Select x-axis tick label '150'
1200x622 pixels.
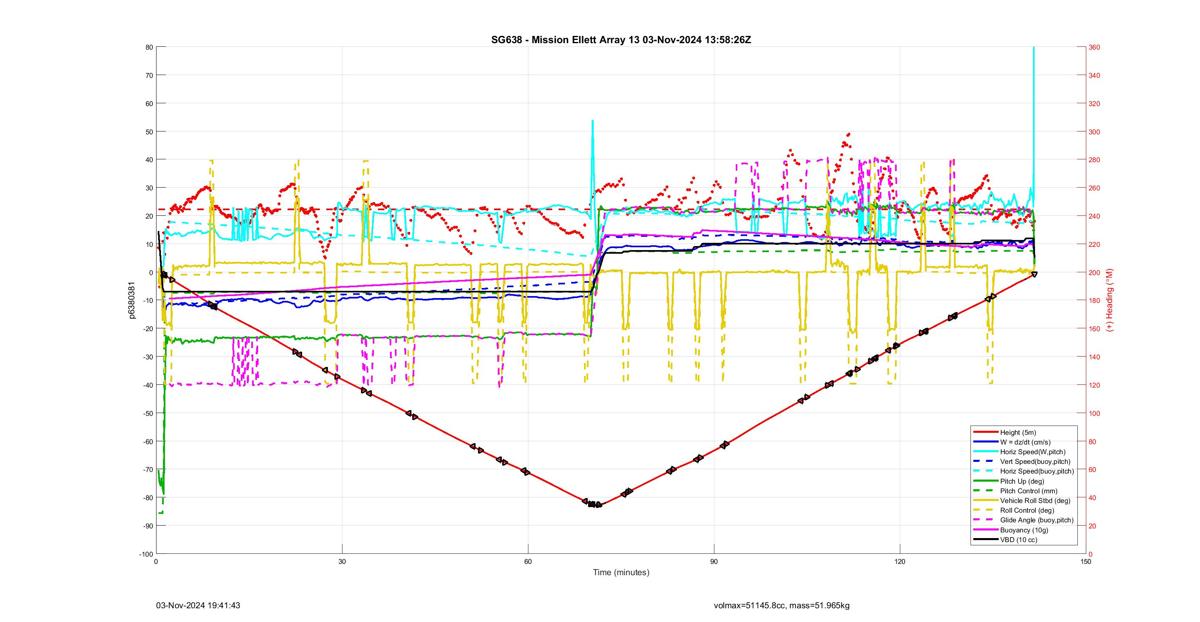[1086, 561]
